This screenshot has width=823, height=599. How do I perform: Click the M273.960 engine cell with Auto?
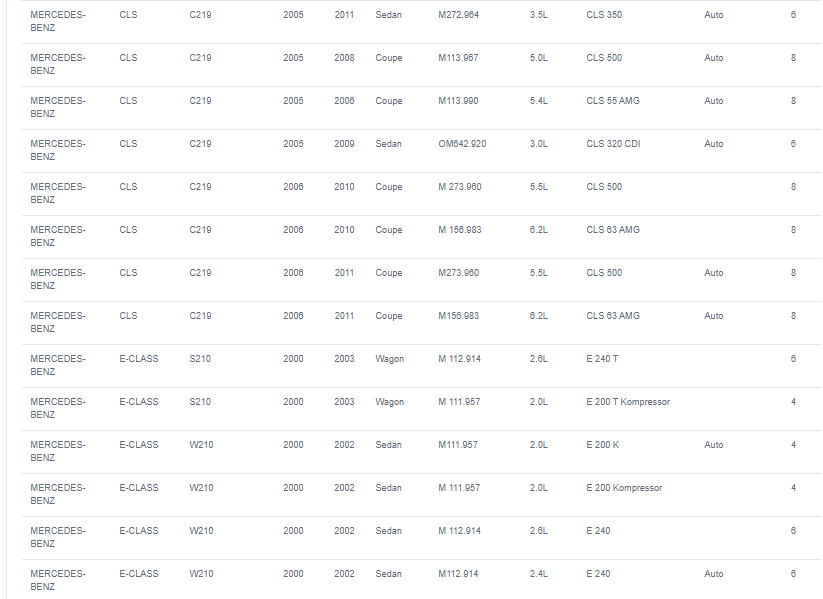459,273
